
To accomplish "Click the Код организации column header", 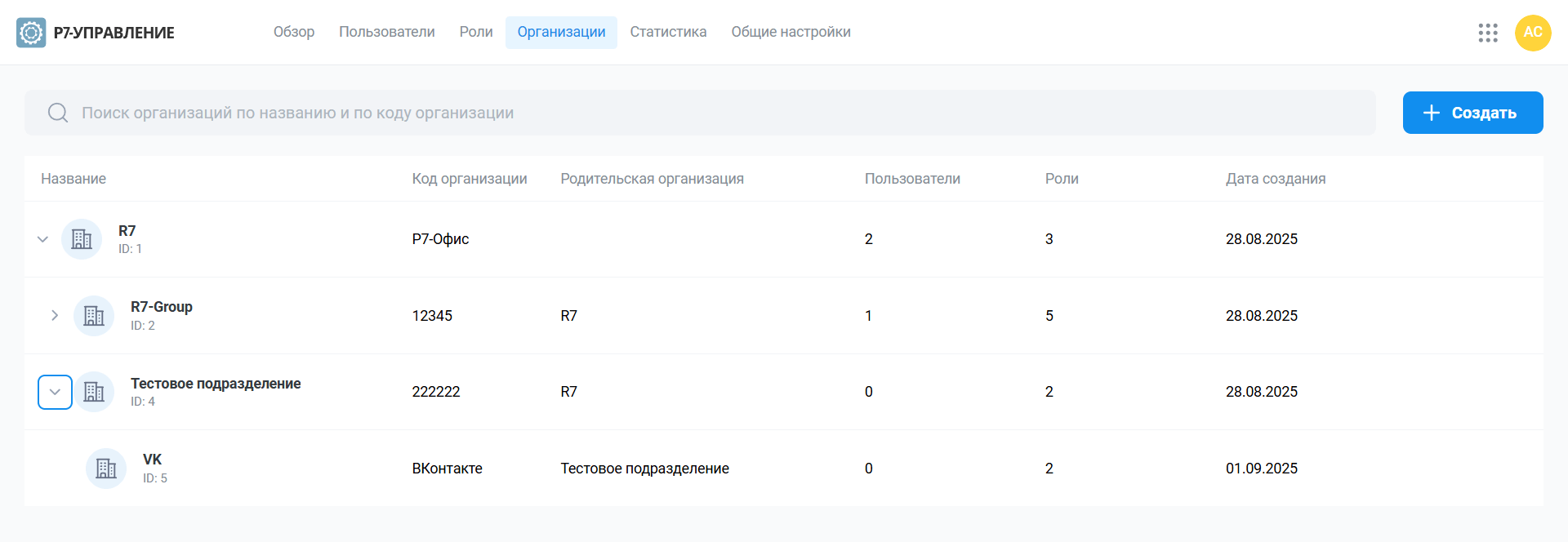I will point(470,179).
